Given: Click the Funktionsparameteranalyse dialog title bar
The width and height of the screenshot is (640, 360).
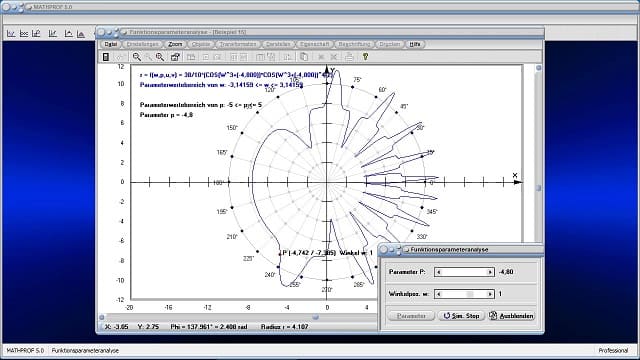Looking at the screenshot, I should (x=461, y=249).
